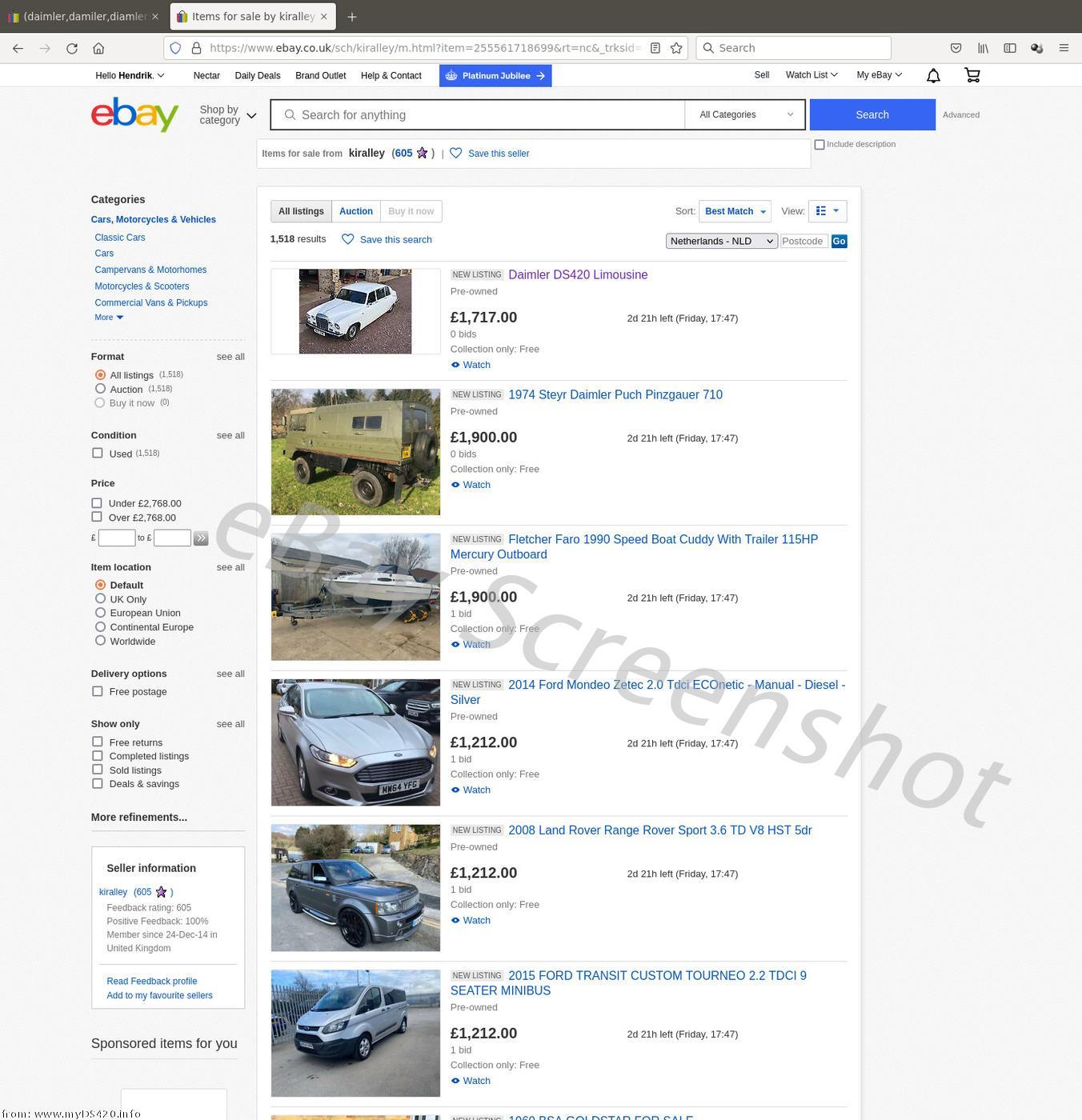Check the Free postage option
The width and height of the screenshot is (1082, 1120).
pyautogui.click(x=98, y=691)
